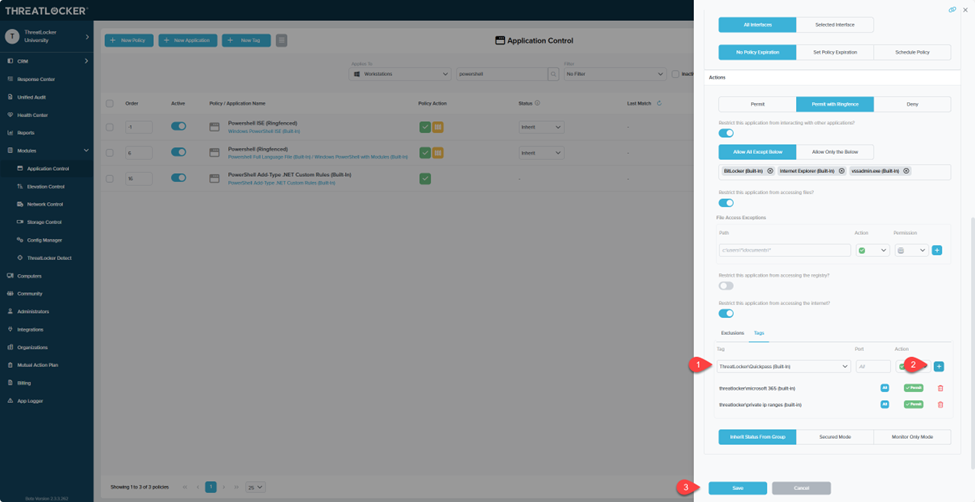Viewport: 975px width, 502px height.
Task: Click the New Application button
Action: tap(188, 40)
